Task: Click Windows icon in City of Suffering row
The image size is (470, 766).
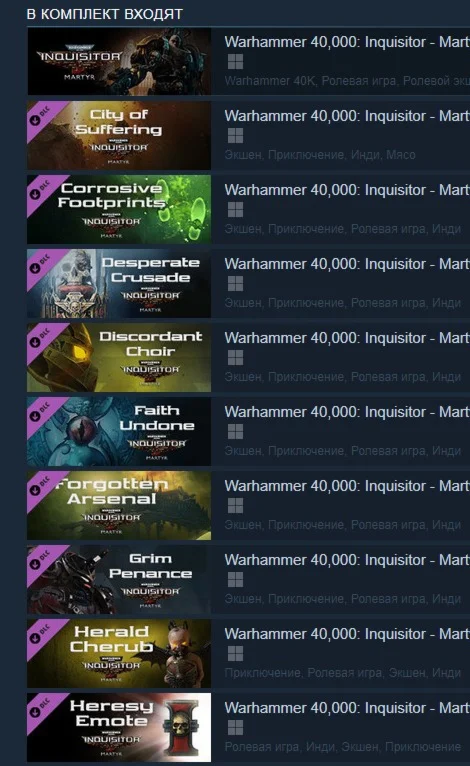Action: click(x=235, y=136)
